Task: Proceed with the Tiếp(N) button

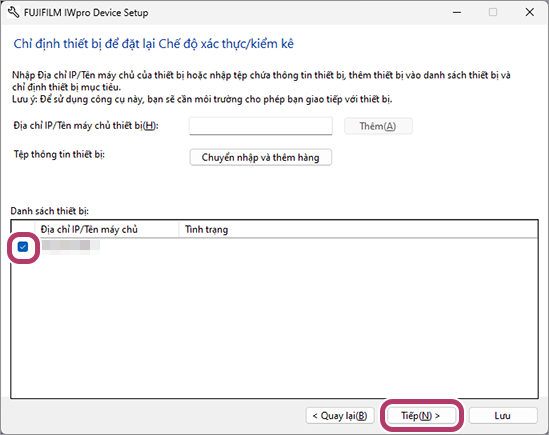Action: coord(421,416)
